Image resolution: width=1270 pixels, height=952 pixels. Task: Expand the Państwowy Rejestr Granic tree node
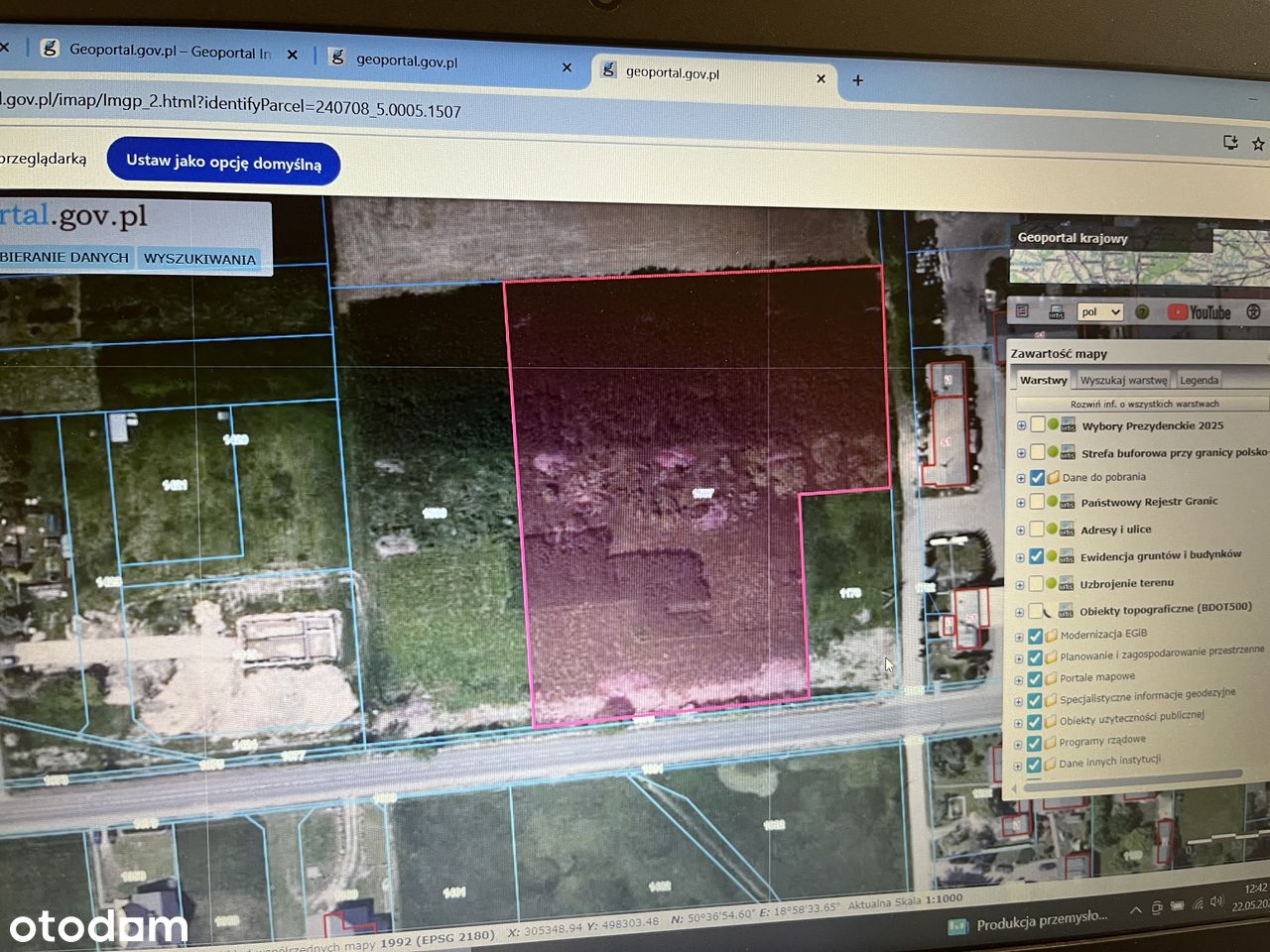(1021, 504)
